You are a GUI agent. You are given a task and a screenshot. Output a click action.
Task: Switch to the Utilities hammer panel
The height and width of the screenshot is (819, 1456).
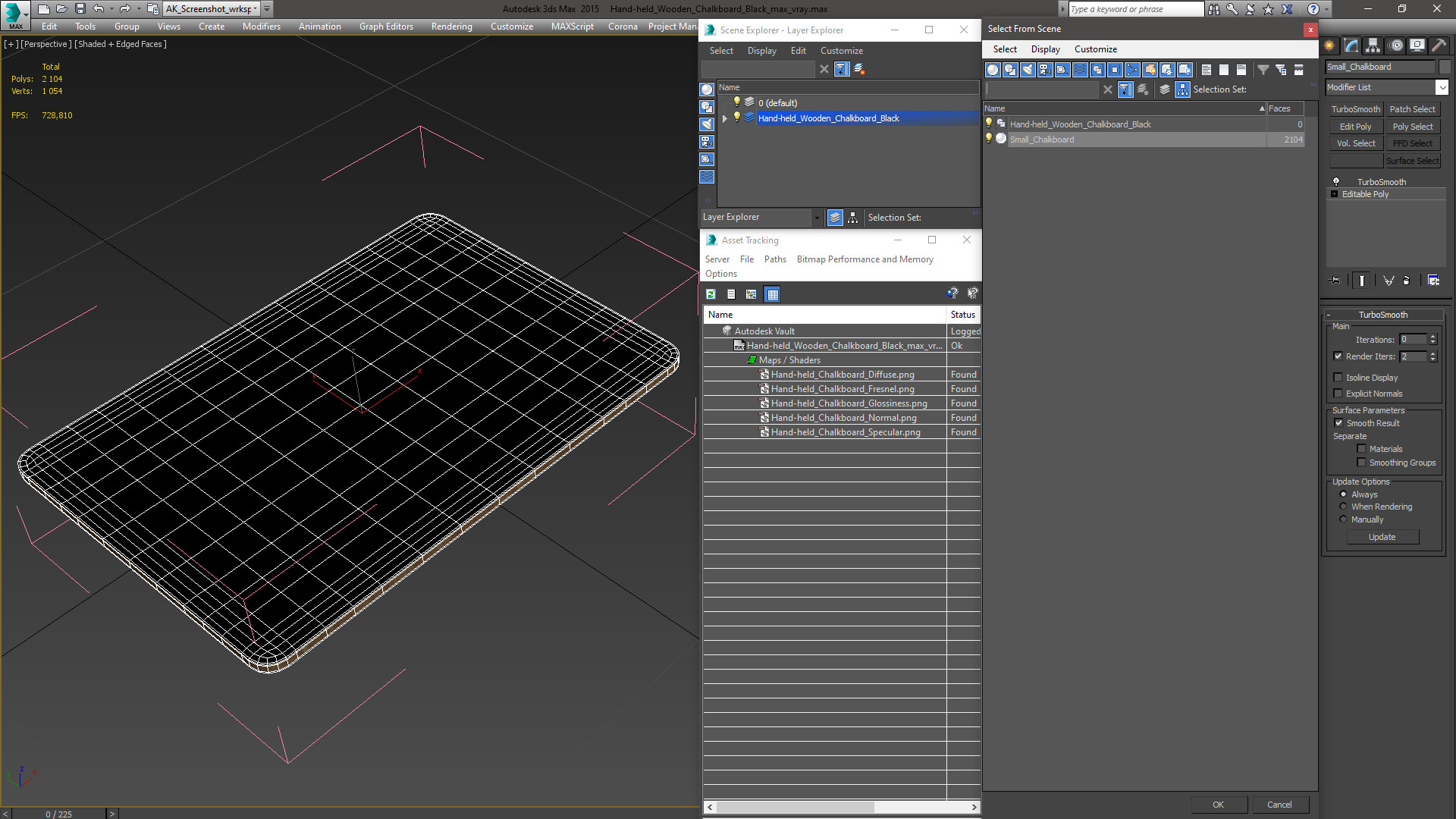1439,46
